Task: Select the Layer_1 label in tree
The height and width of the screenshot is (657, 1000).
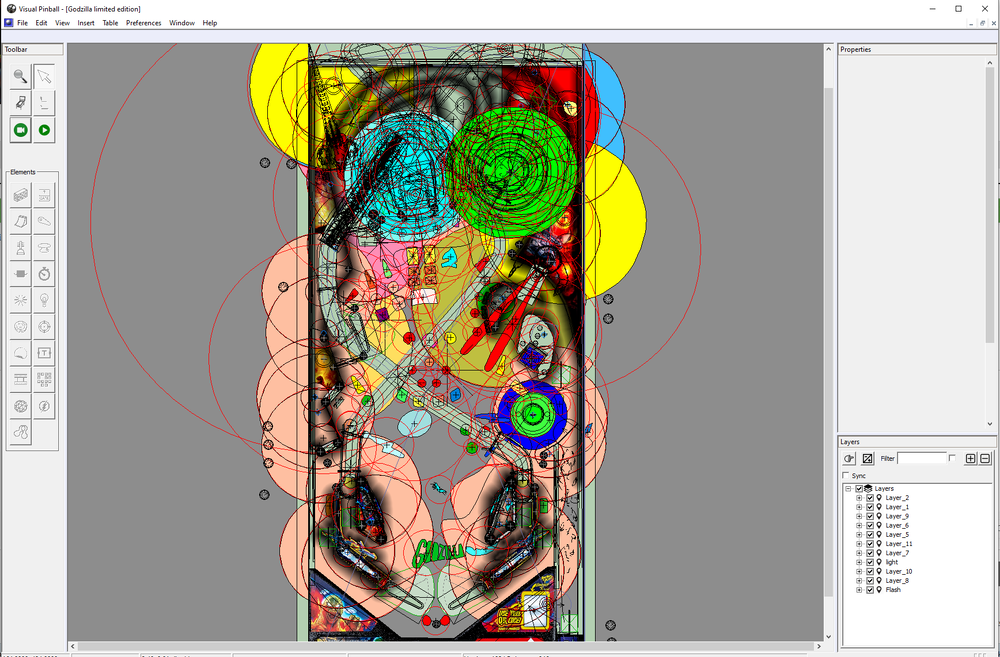Action: click(x=897, y=507)
